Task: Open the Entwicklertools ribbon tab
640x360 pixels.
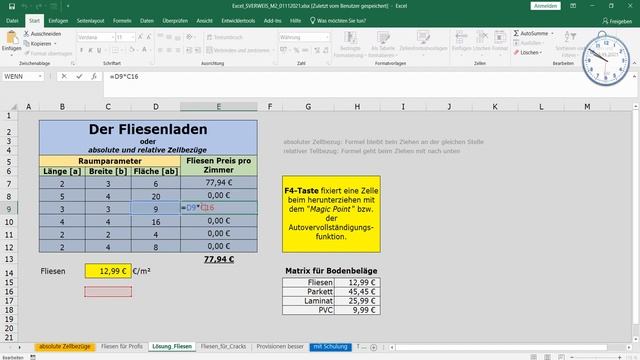Action: pyautogui.click(x=238, y=21)
